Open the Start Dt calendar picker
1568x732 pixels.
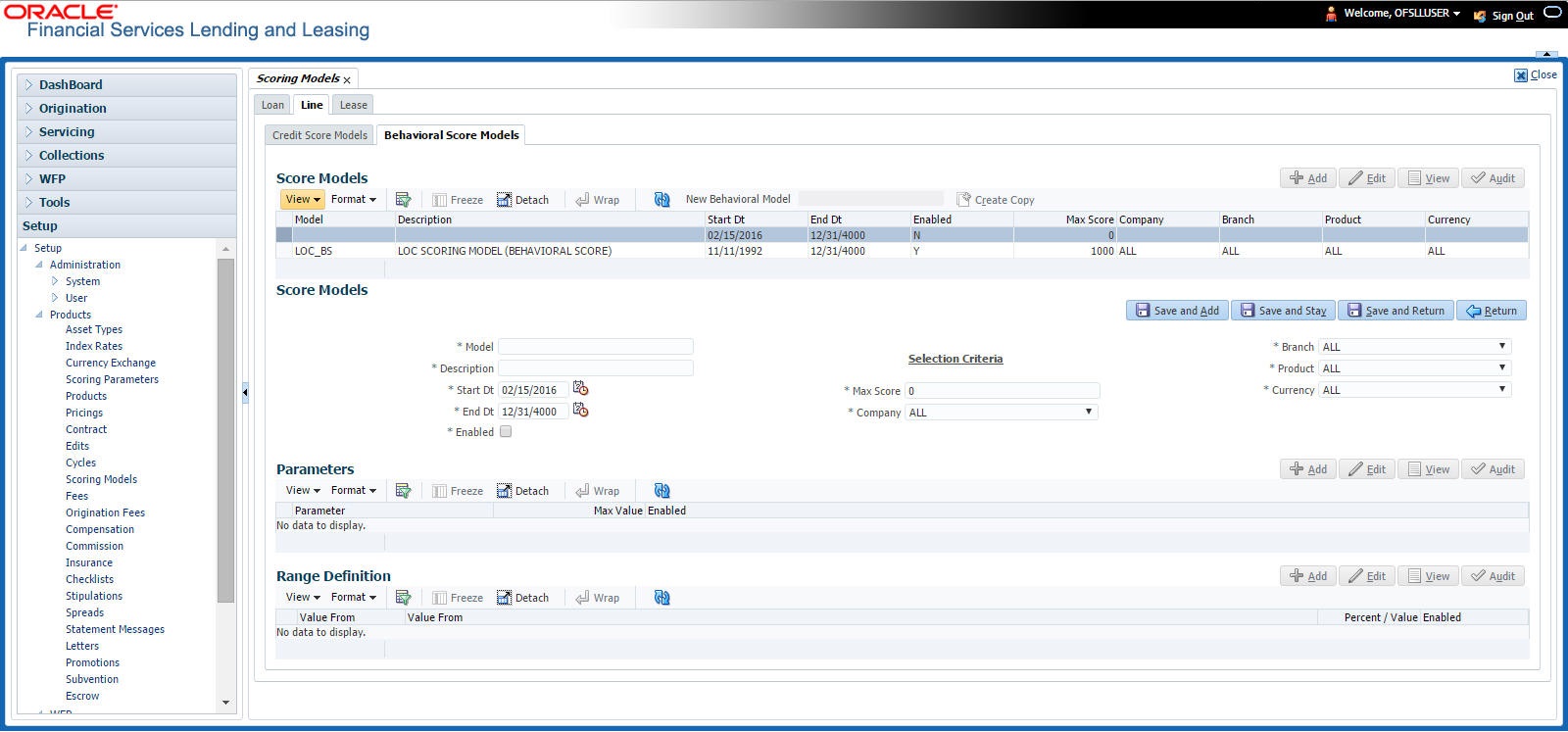point(580,389)
